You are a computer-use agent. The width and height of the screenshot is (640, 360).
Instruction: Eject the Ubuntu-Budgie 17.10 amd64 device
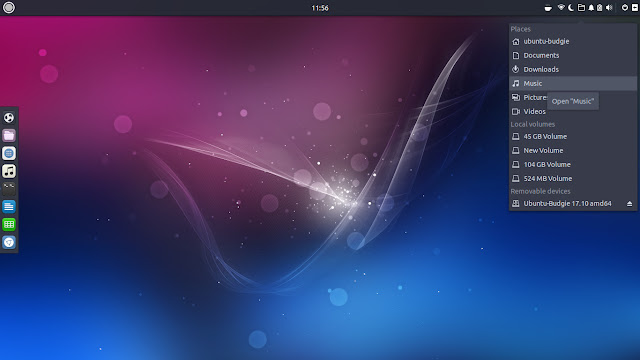point(629,204)
